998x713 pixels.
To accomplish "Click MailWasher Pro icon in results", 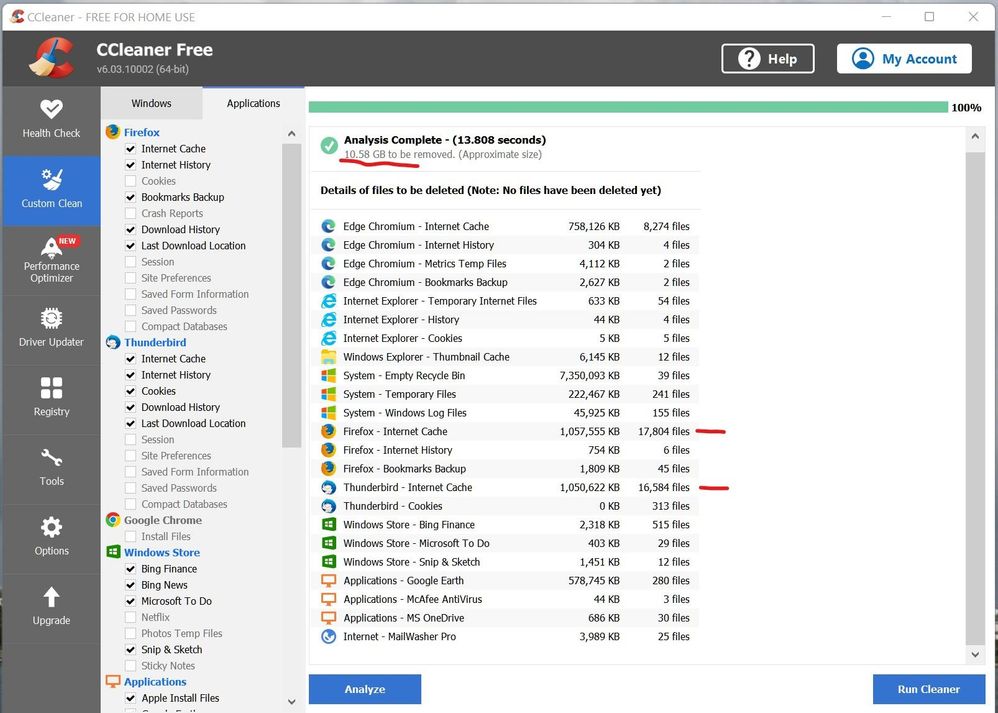I will click(328, 636).
